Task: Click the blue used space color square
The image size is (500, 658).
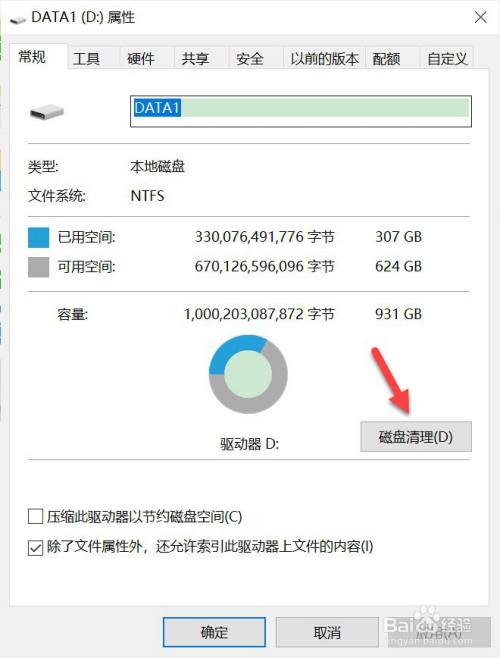Action: click(39, 238)
